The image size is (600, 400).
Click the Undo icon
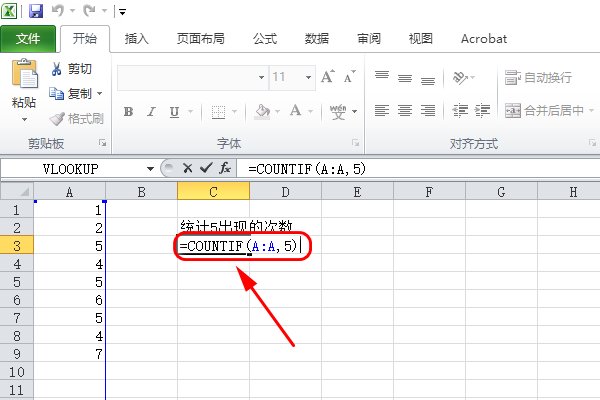click(x=58, y=11)
